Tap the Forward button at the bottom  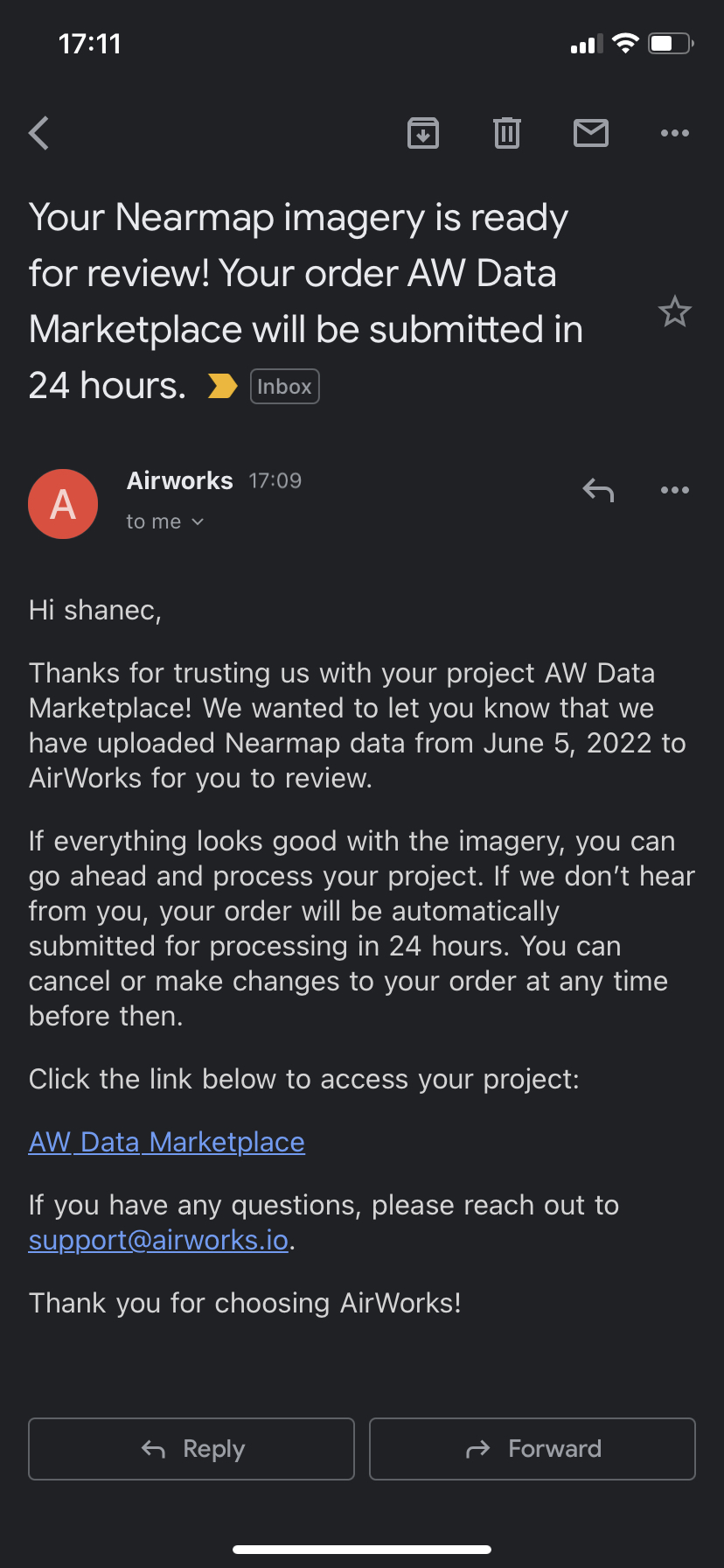[x=533, y=1449]
